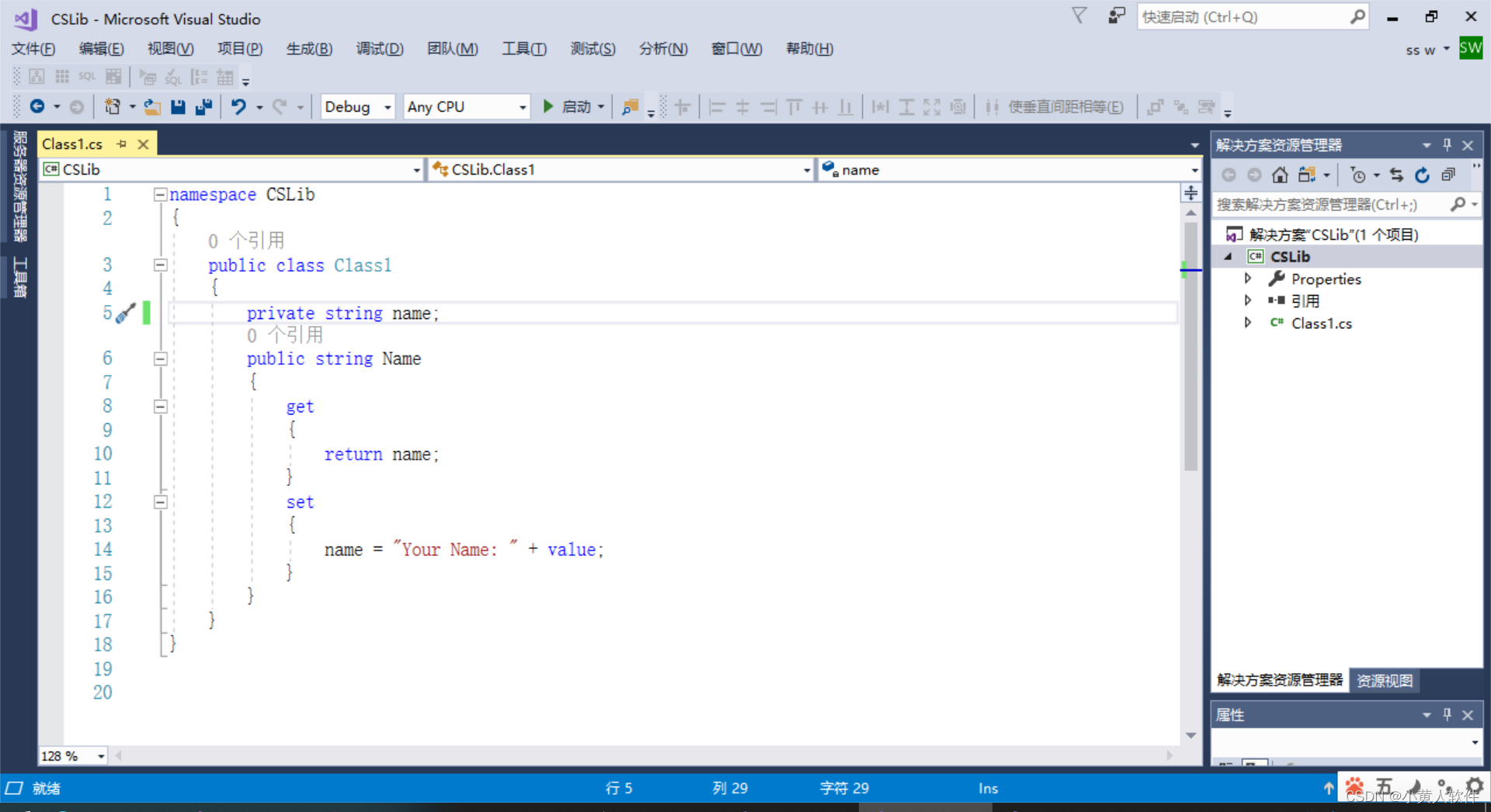Open the 调试(D) menu
This screenshot has width=1491, height=812.
[x=380, y=49]
